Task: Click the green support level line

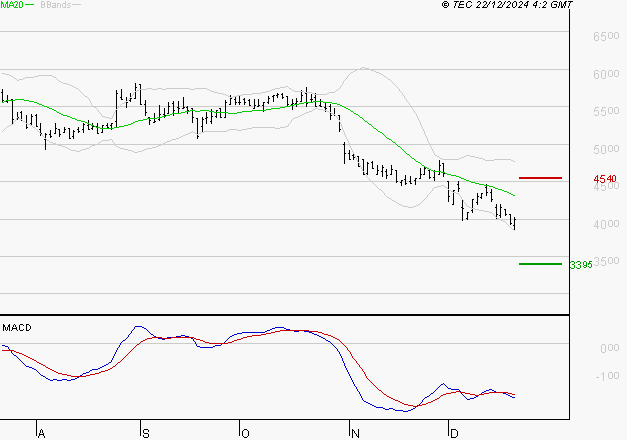Action: click(x=540, y=264)
